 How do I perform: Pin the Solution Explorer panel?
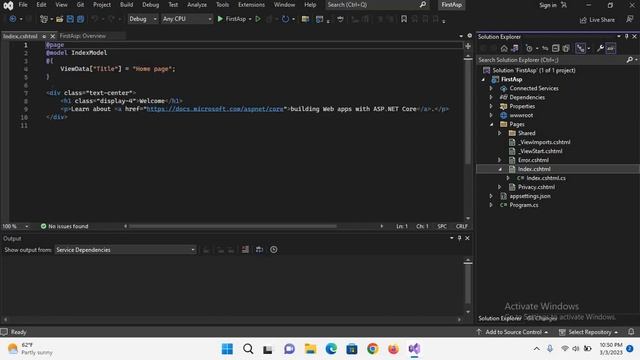(x=627, y=36)
